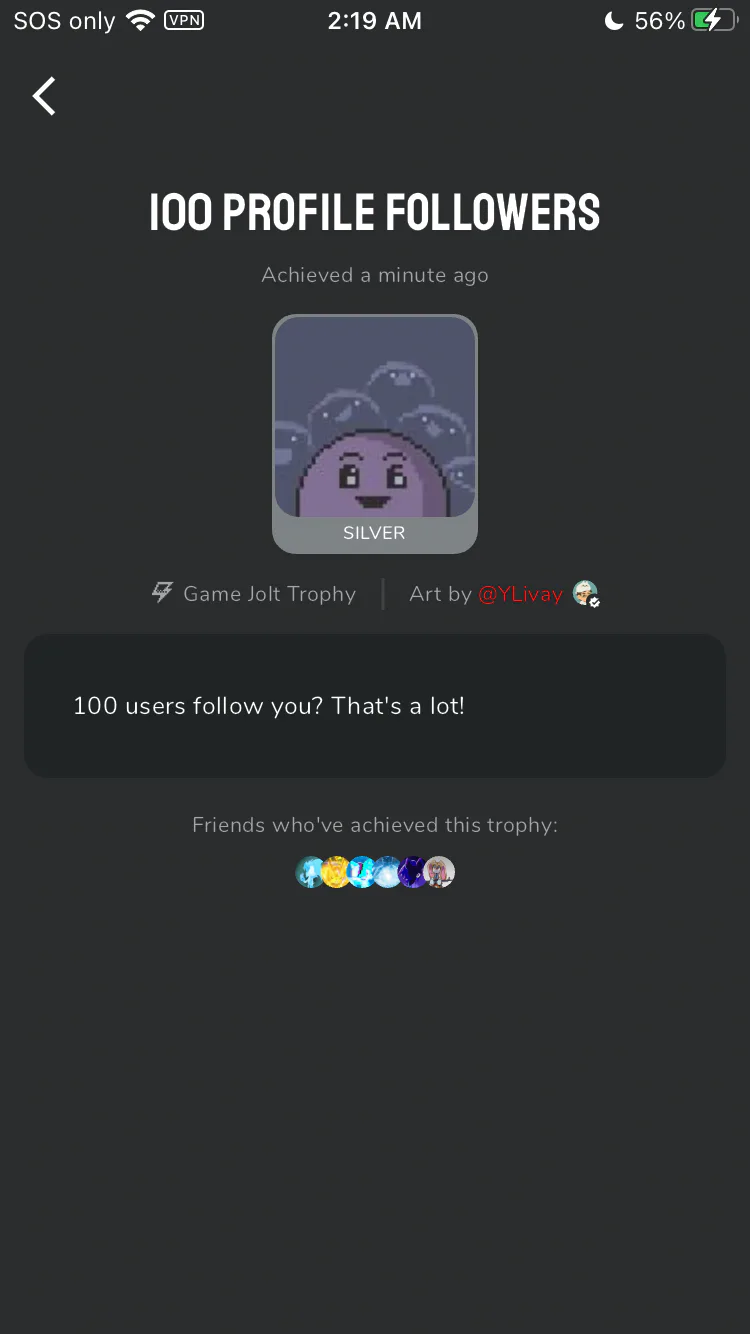Tap the moon Do Not Disturb icon
The height and width of the screenshot is (1334, 750).
pos(615,20)
